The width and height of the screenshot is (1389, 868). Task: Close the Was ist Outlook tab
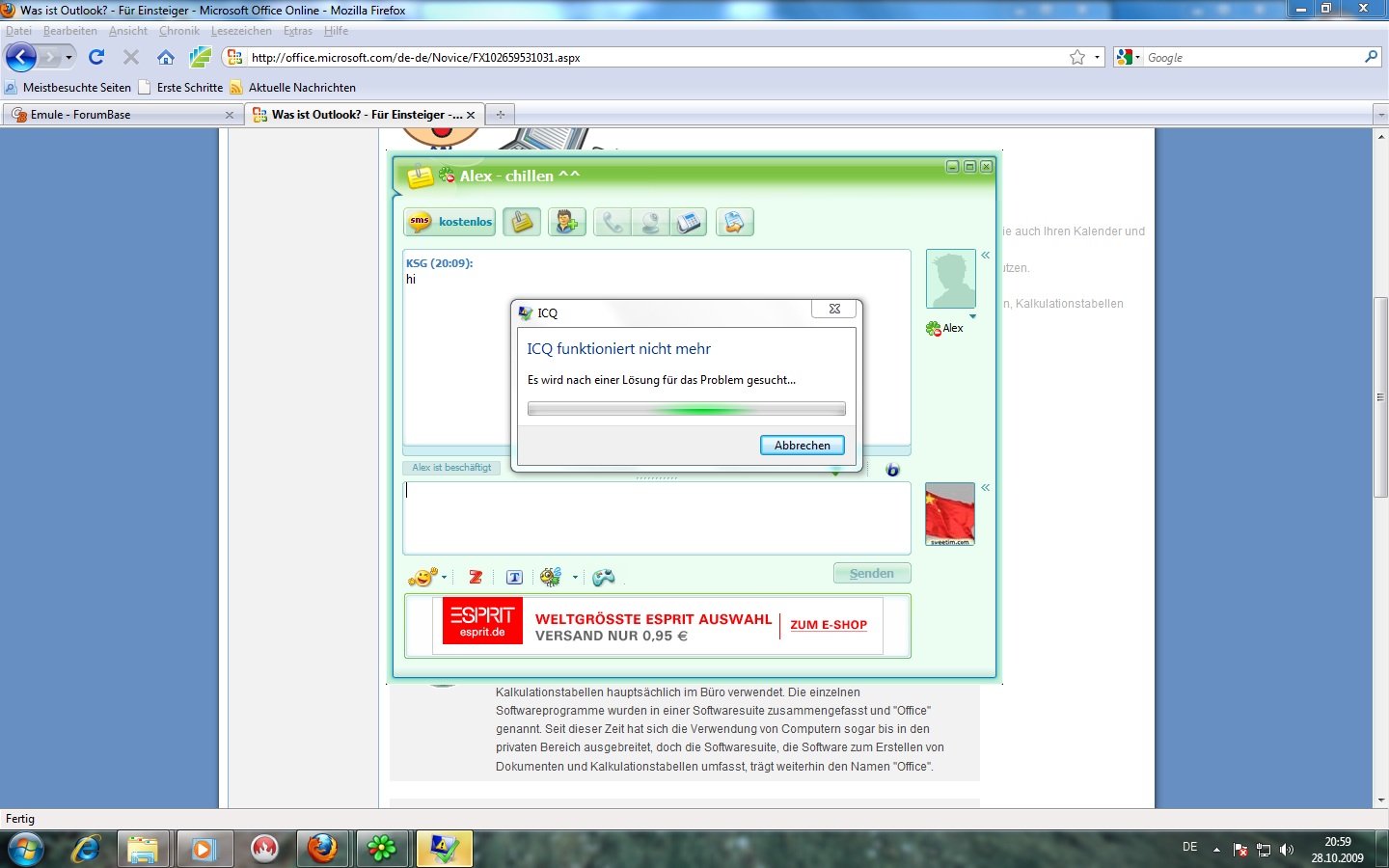click(471, 115)
